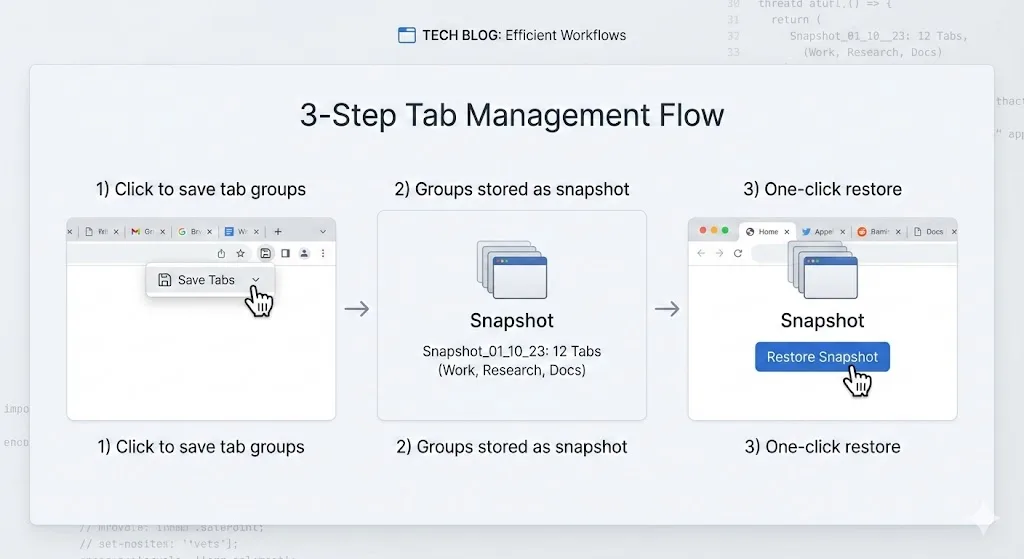Click the Google 'G' favicon
Screen dimensions: 1024x559
(182, 232)
